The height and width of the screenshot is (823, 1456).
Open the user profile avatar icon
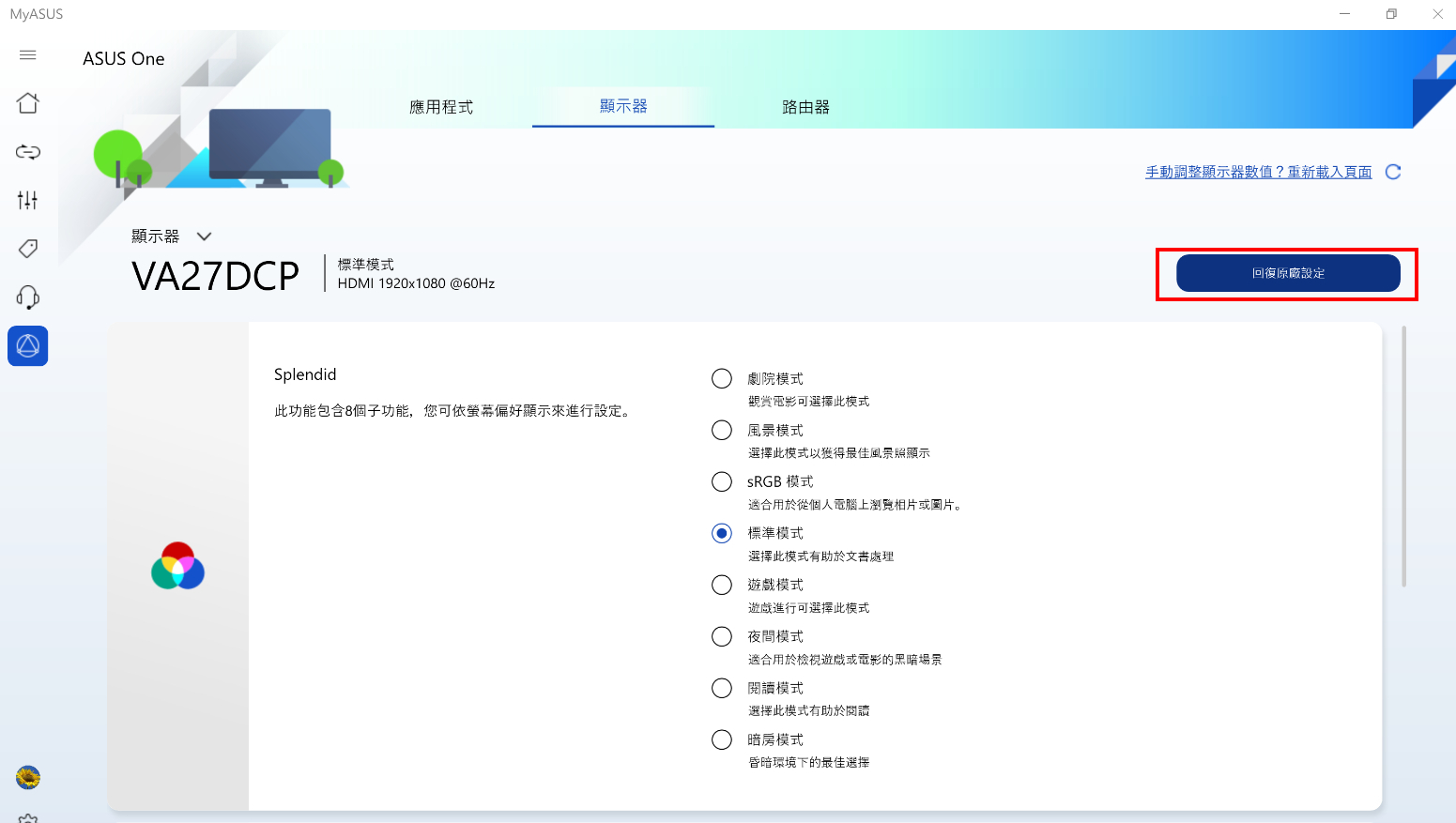[28, 777]
